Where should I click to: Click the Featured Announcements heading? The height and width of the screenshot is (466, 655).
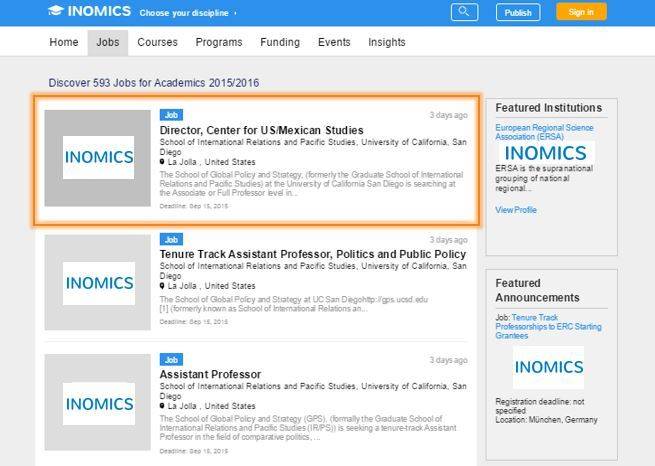pyautogui.click(x=537, y=290)
